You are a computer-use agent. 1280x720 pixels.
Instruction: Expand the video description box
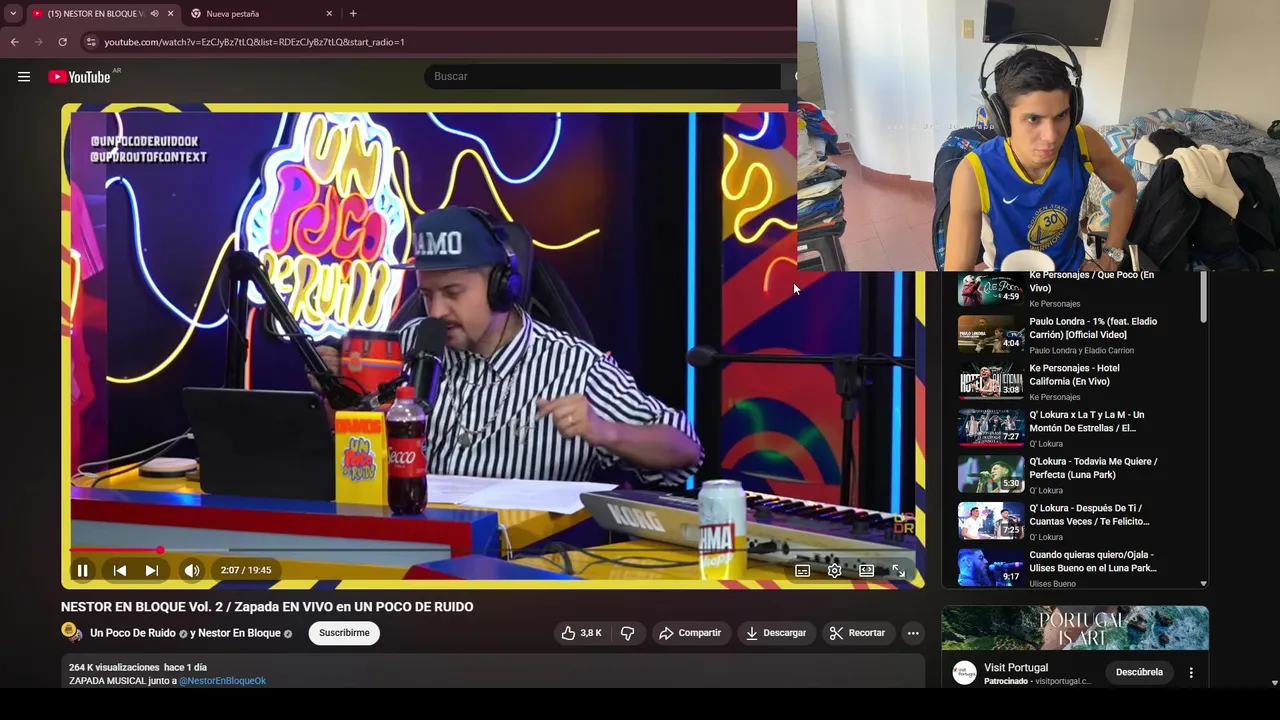[493, 671]
